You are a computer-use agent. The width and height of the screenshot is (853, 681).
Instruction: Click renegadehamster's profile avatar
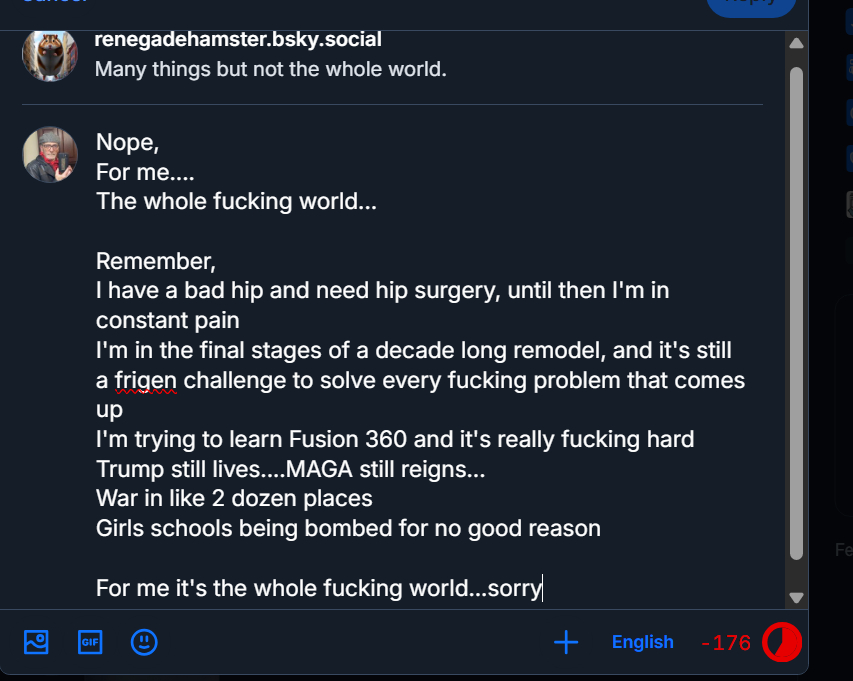click(50, 55)
